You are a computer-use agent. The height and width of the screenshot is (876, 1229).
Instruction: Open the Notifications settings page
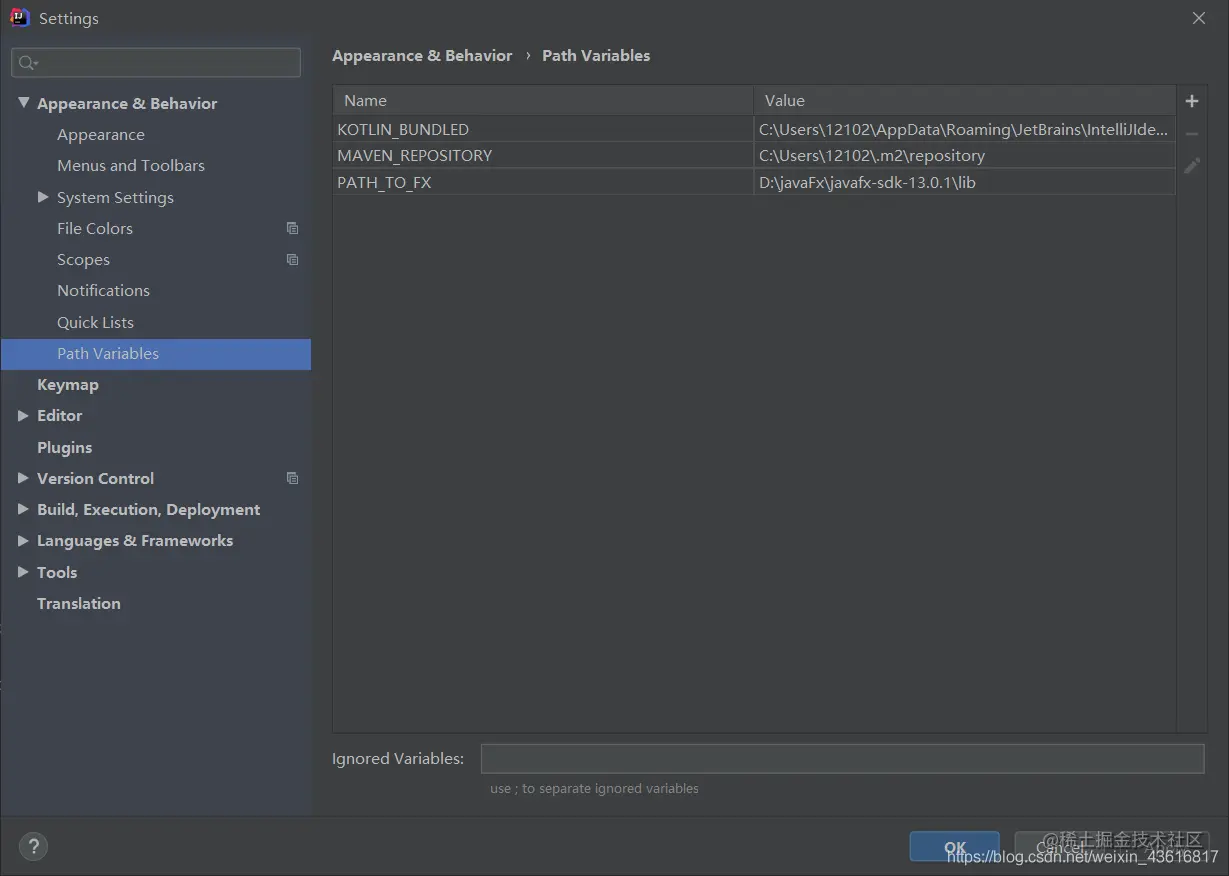pos(103,290)
